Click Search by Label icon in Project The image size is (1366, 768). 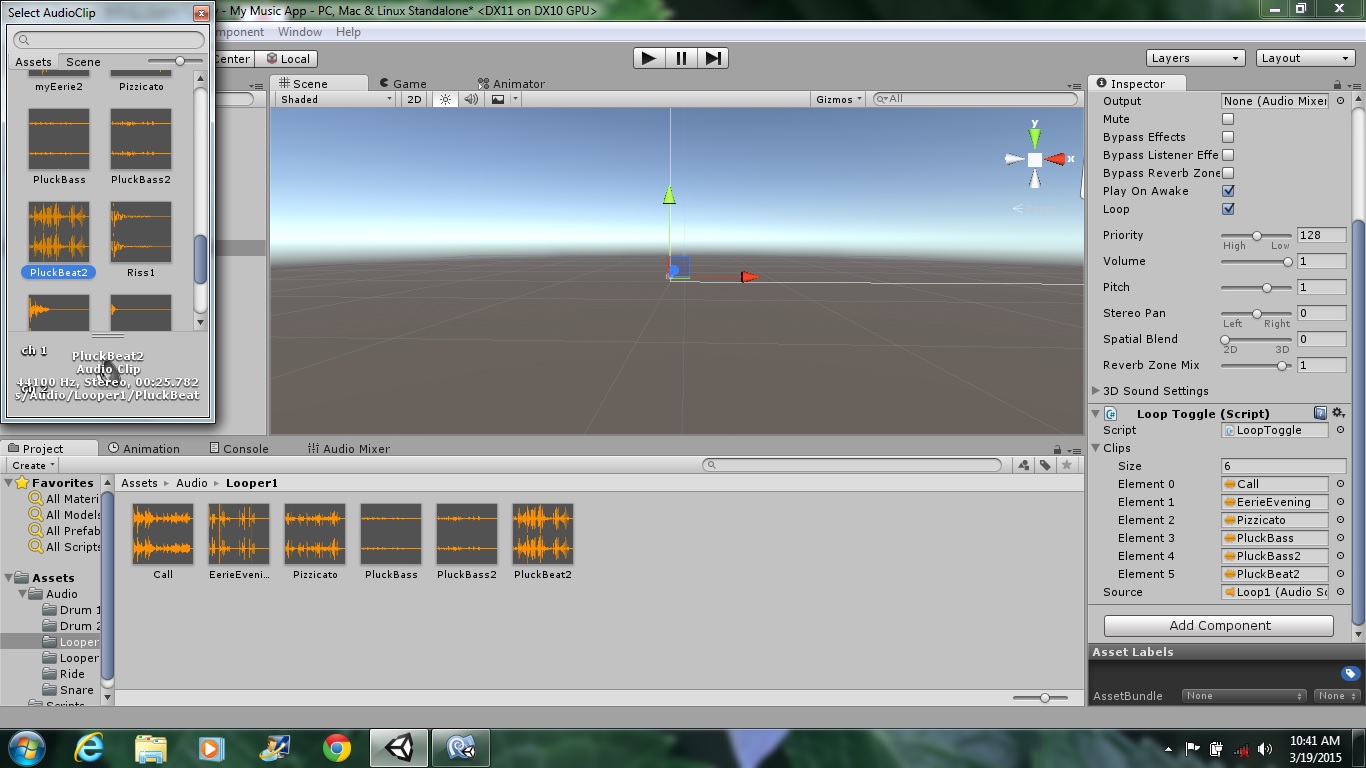1045,465
